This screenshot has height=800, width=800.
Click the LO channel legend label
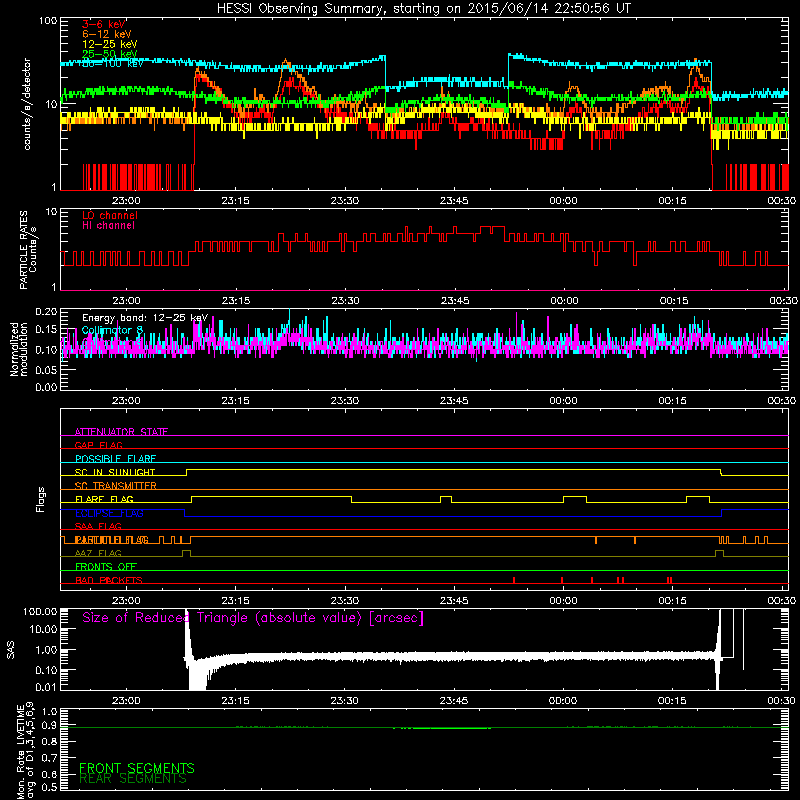tap(110, 215)
